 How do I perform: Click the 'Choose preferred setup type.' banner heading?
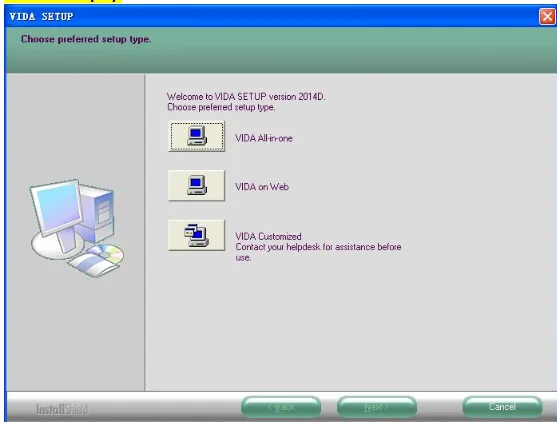(86, 39)
